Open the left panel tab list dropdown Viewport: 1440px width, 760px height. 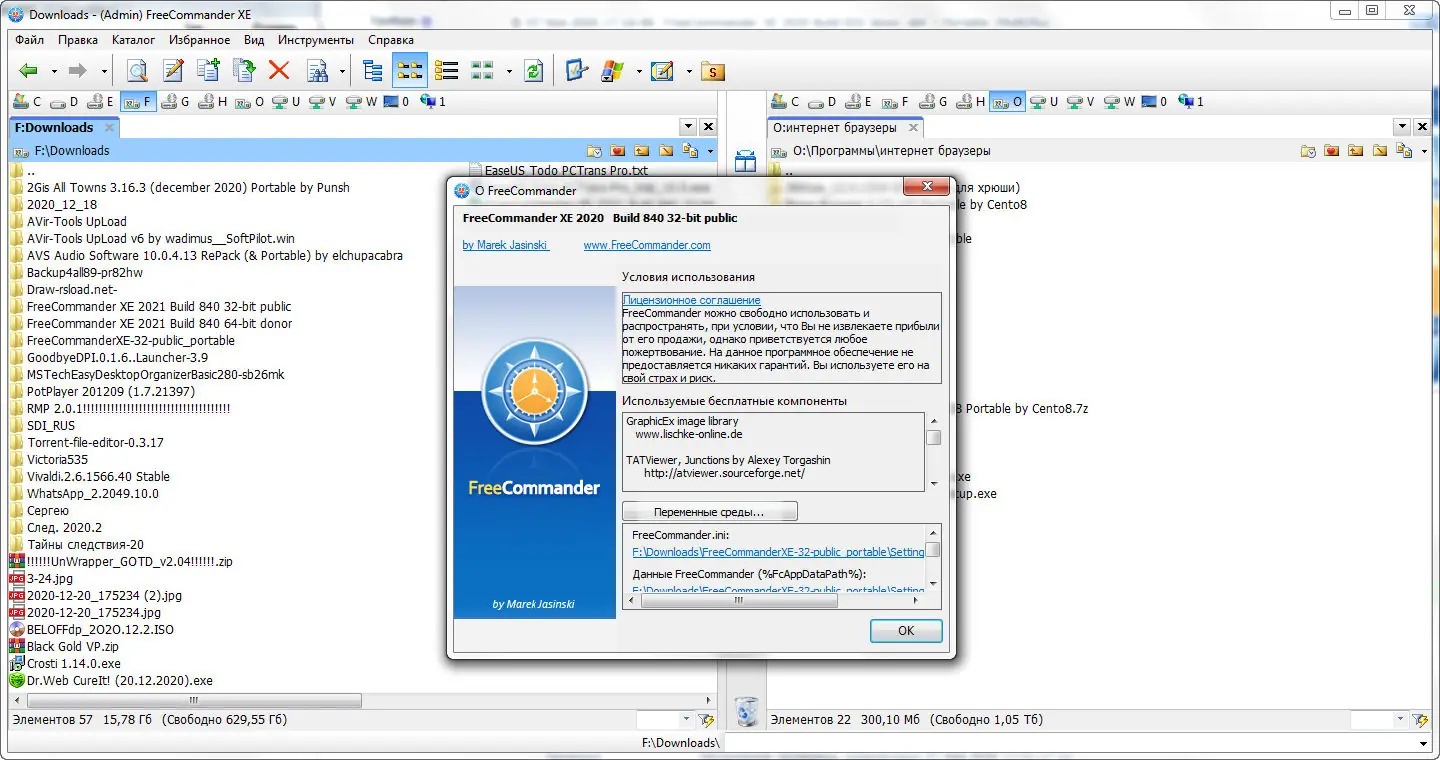[688, 127]
